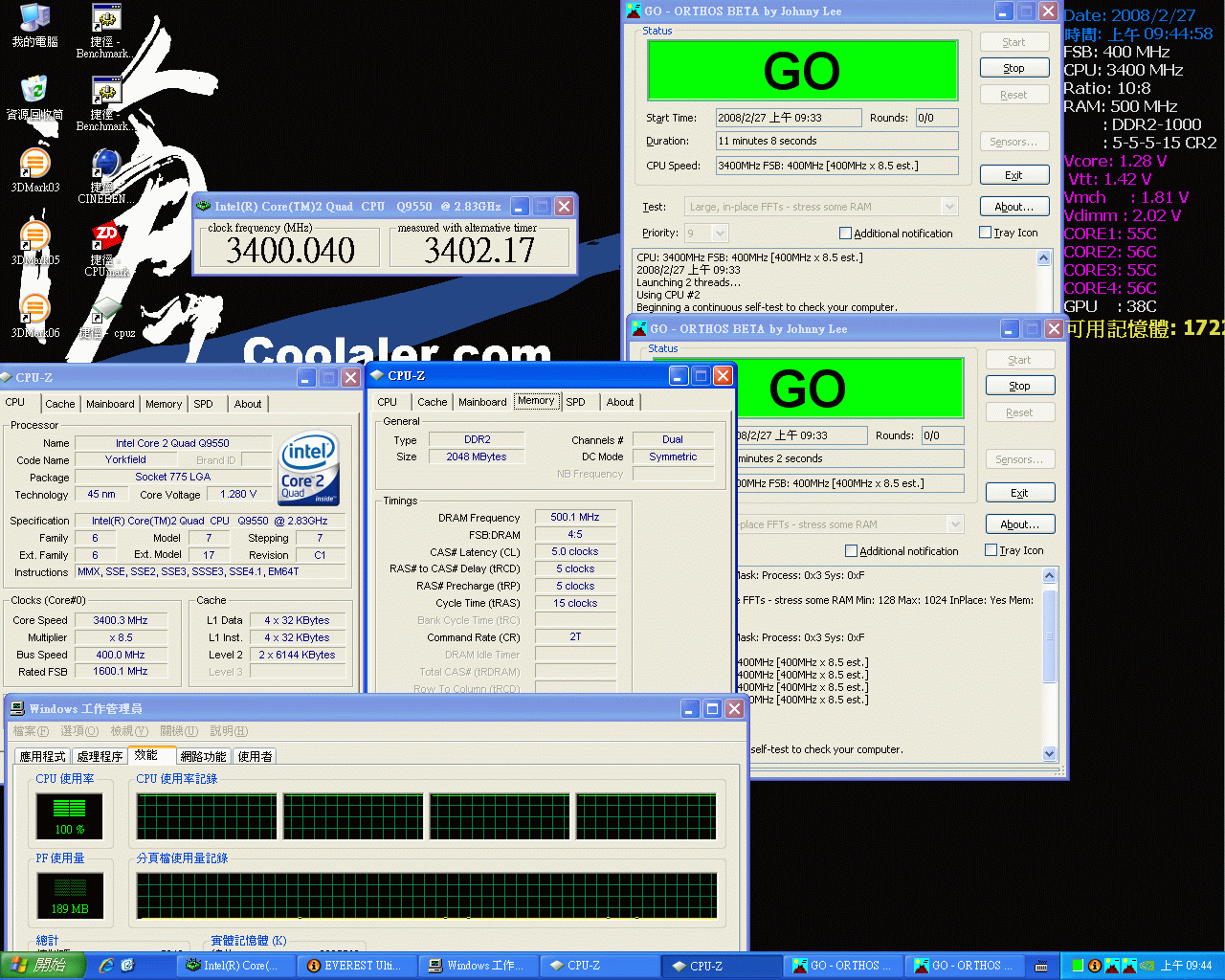Click Start Time field in upper ORTHOS

coord(790,118)
